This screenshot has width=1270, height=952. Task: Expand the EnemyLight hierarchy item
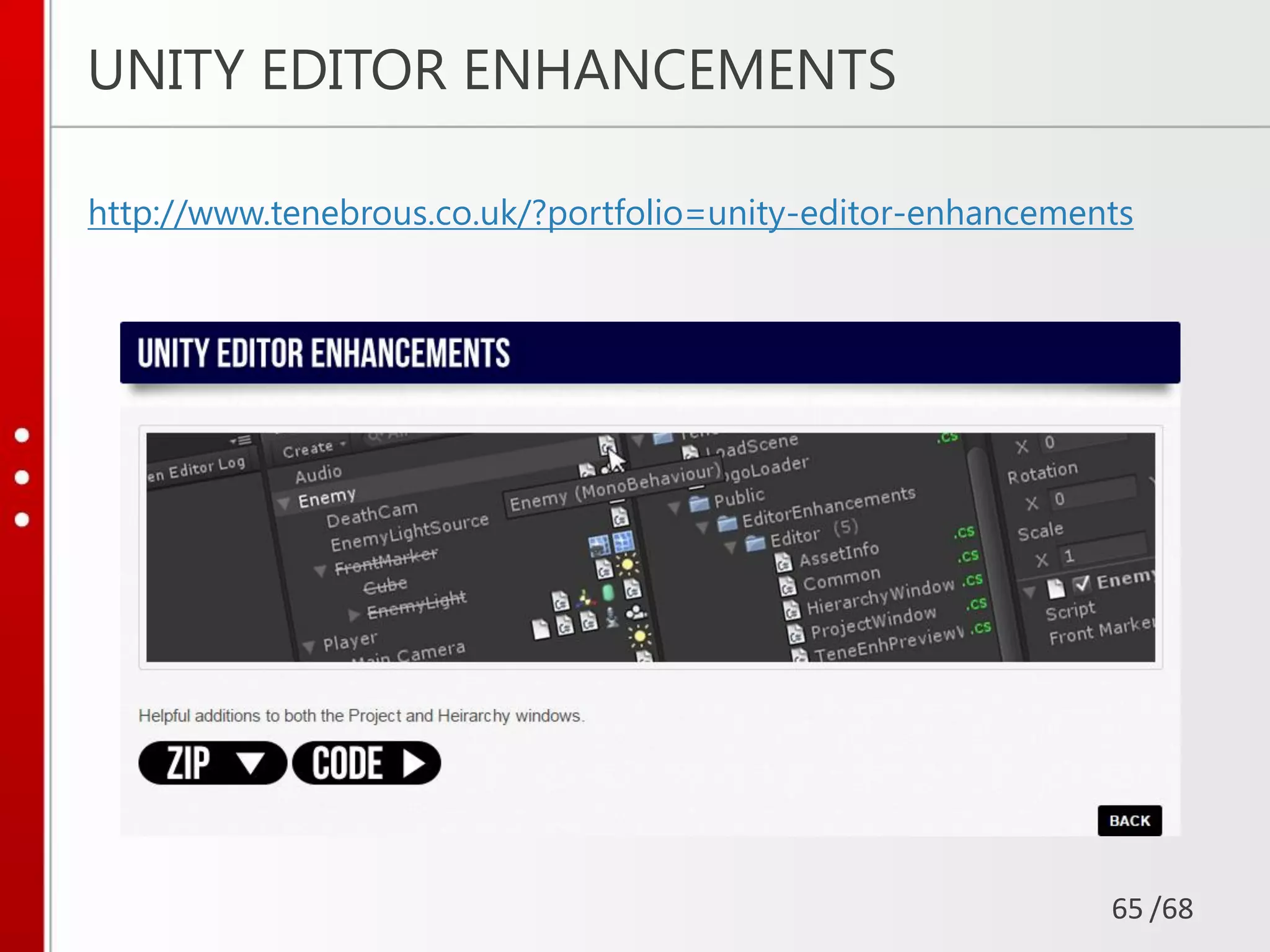coord(353,615)
